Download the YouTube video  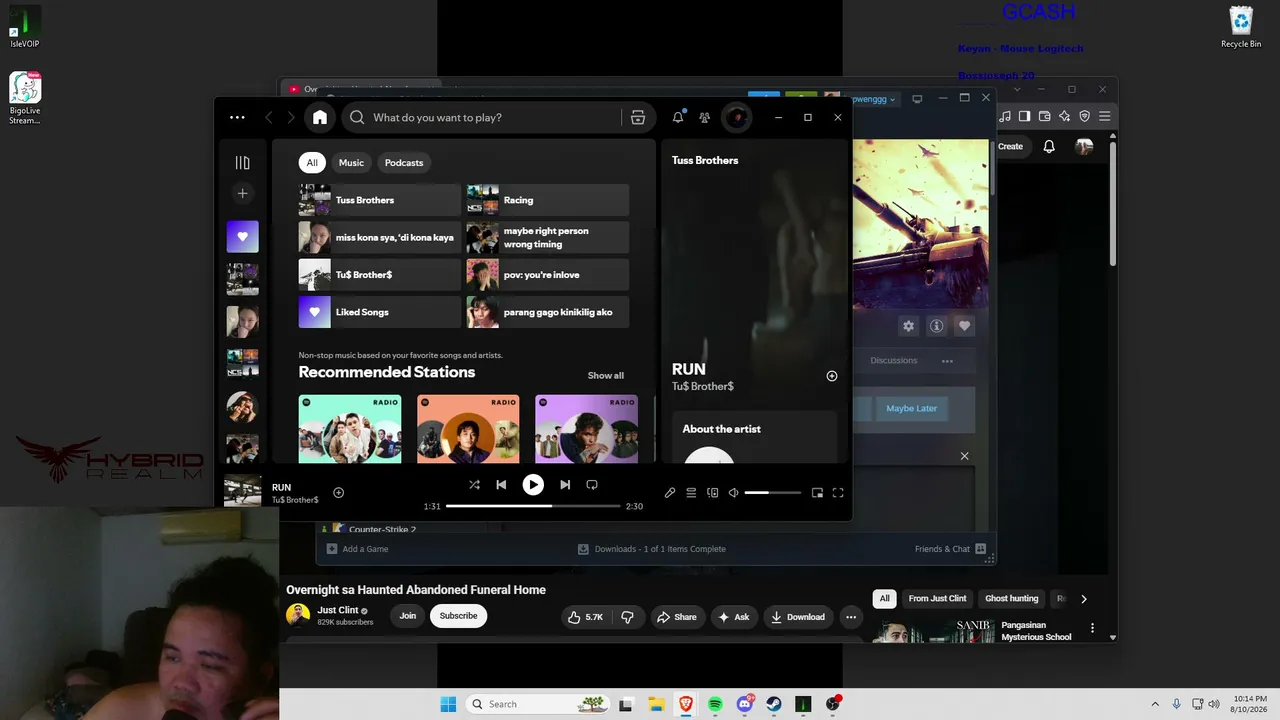pyautogui.click(x=797, y=617)
